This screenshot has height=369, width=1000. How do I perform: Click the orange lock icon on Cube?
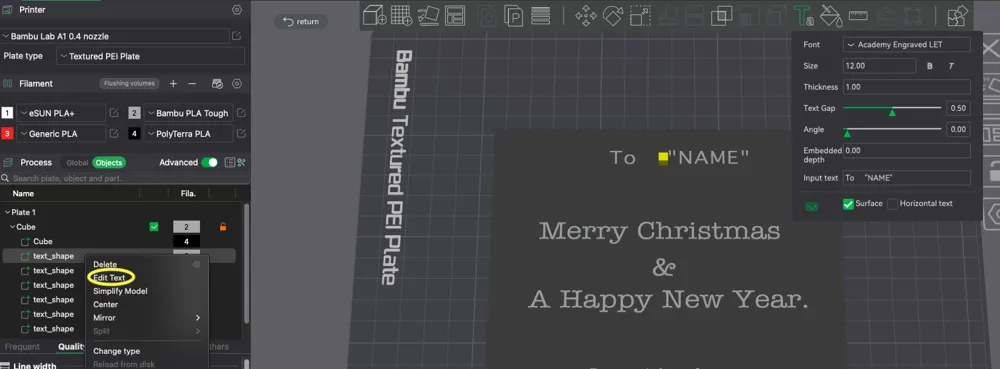click(x=223, y=226)
